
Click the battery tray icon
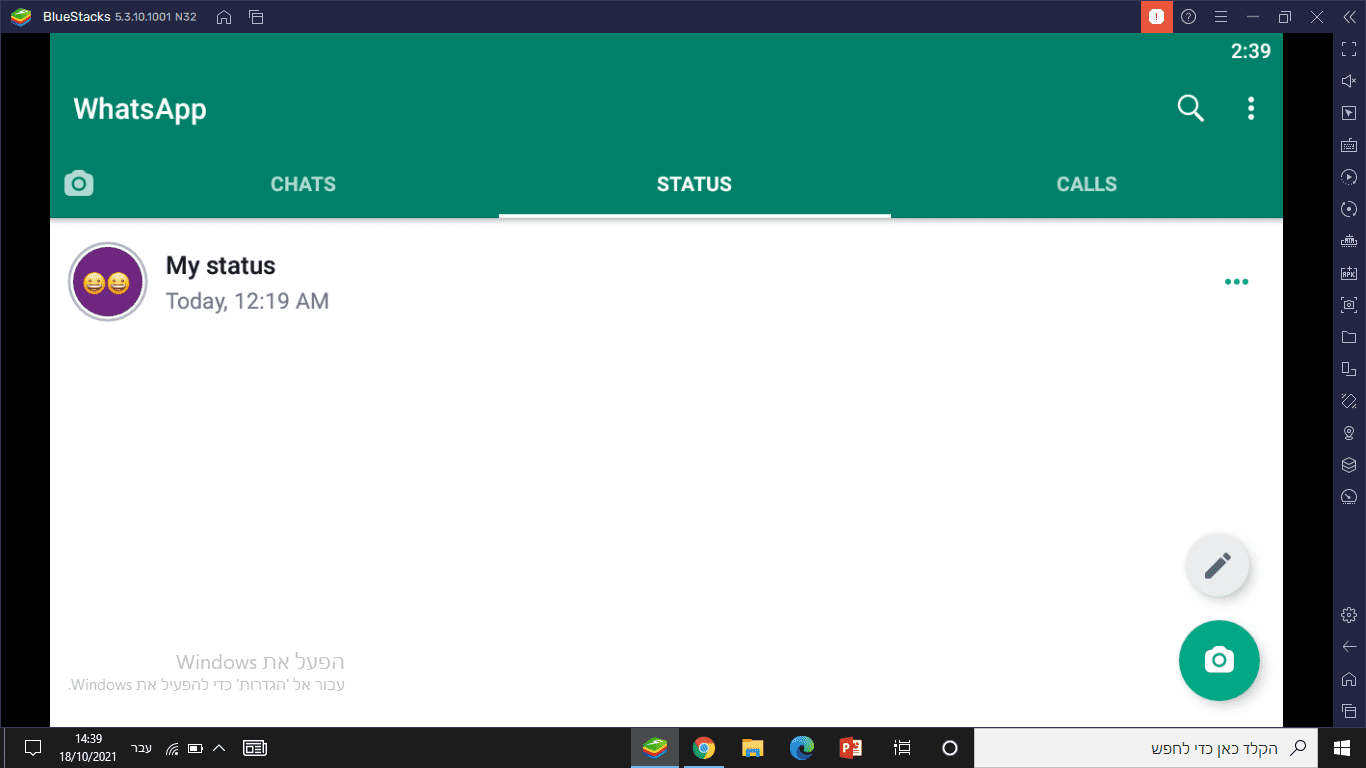click(196, 748)
